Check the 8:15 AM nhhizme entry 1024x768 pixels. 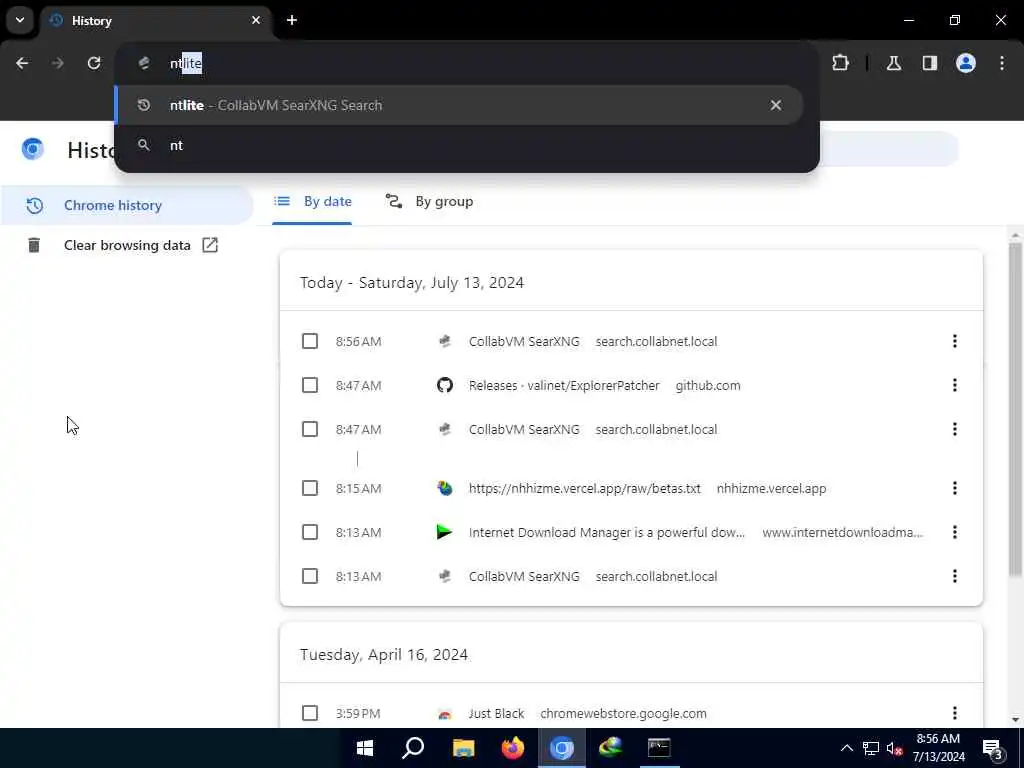310,488
